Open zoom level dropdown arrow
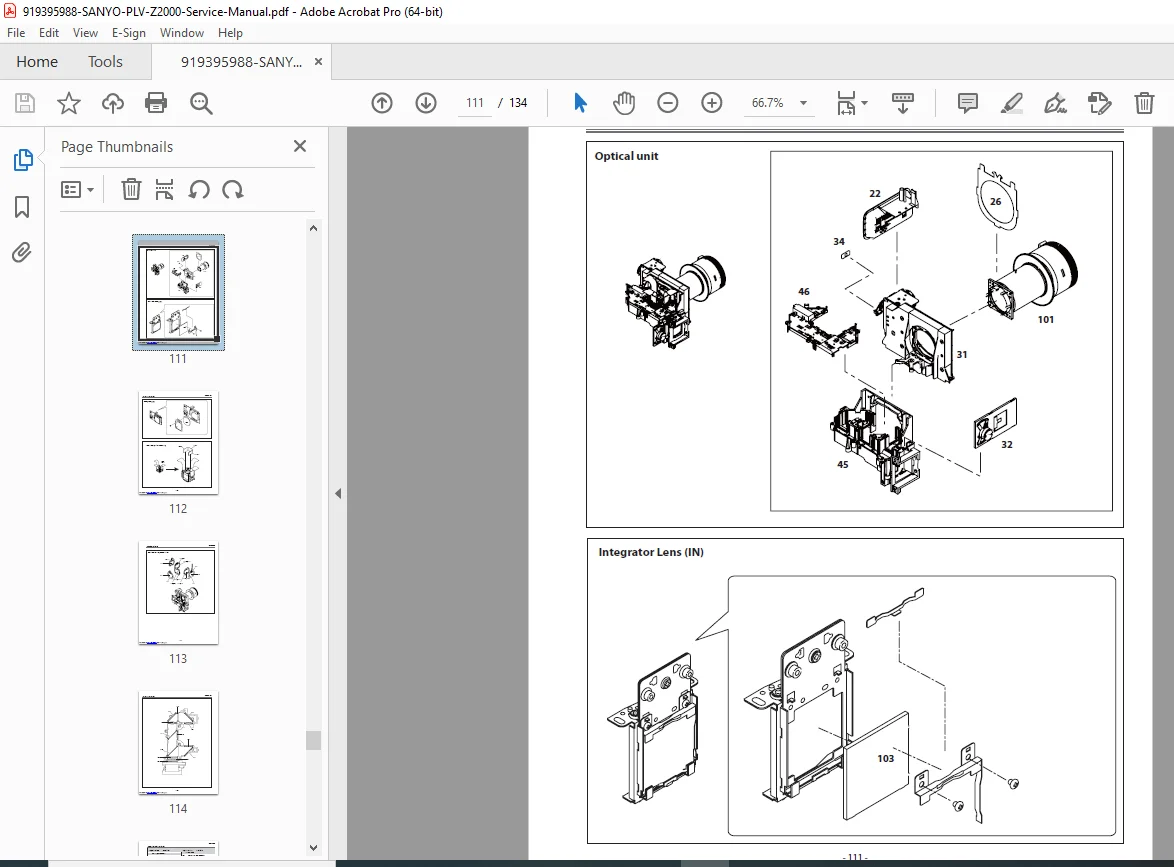Image resolution: width=1174 pixels, height=867 pixels. pos(803,103)
